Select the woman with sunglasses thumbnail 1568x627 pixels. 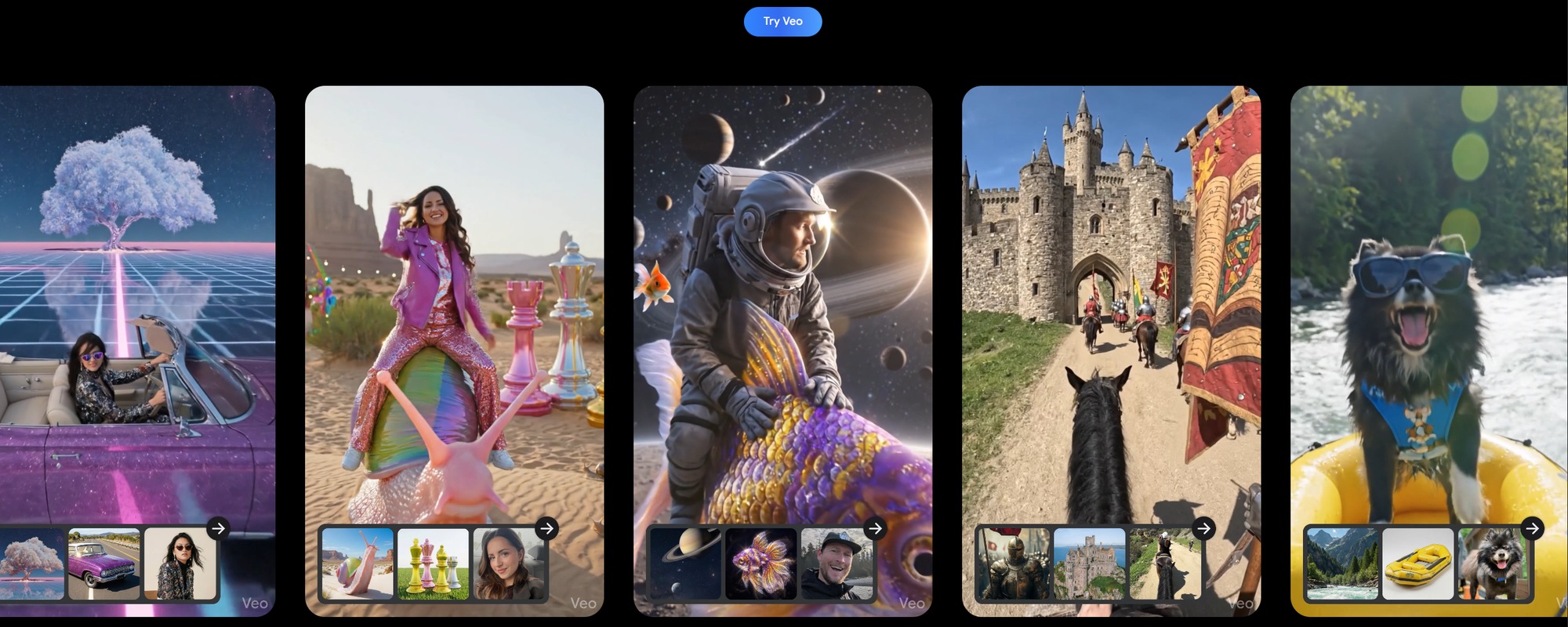point(180,564)
